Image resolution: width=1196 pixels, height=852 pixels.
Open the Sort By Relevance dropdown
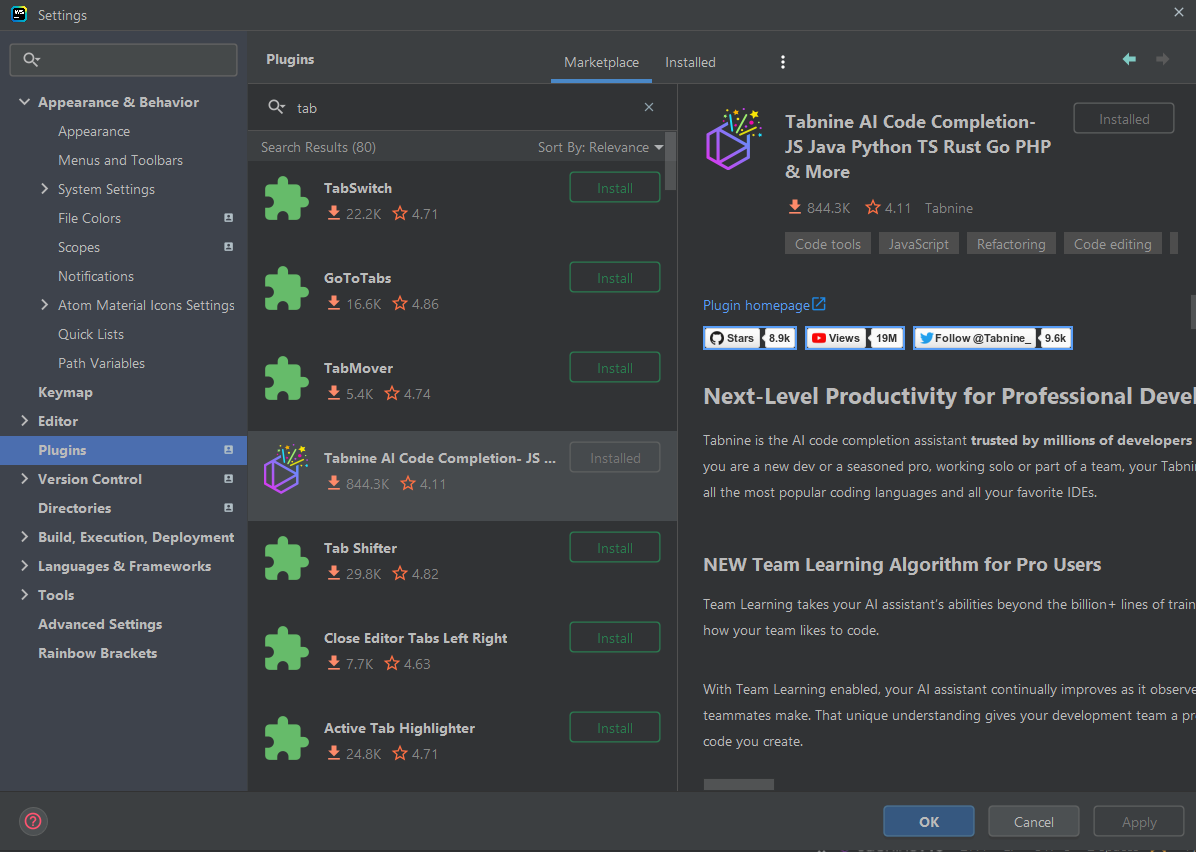(600, 147)
